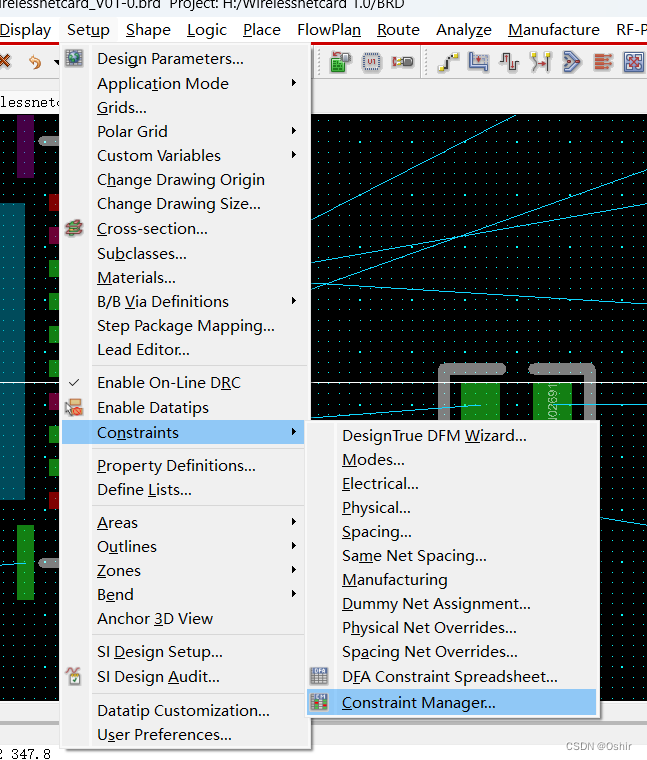Select the Slide routing tool icon
Screen dimensions: 647x760
[x=478, y=62]
